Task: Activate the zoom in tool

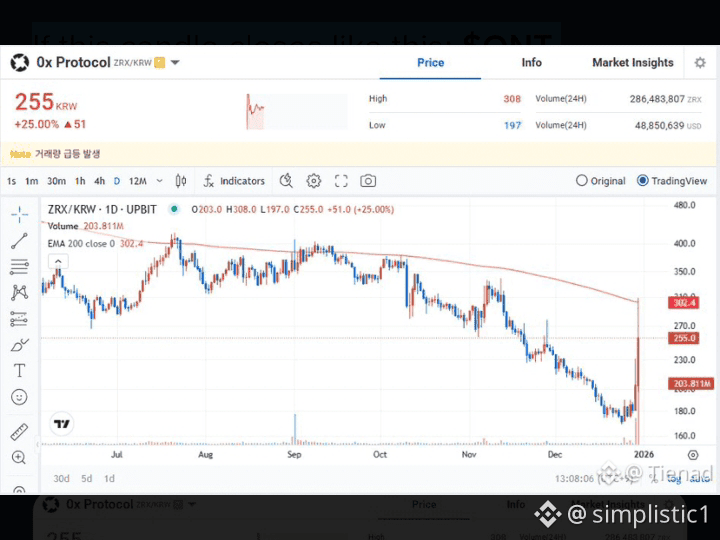Action: pos(19,457)
